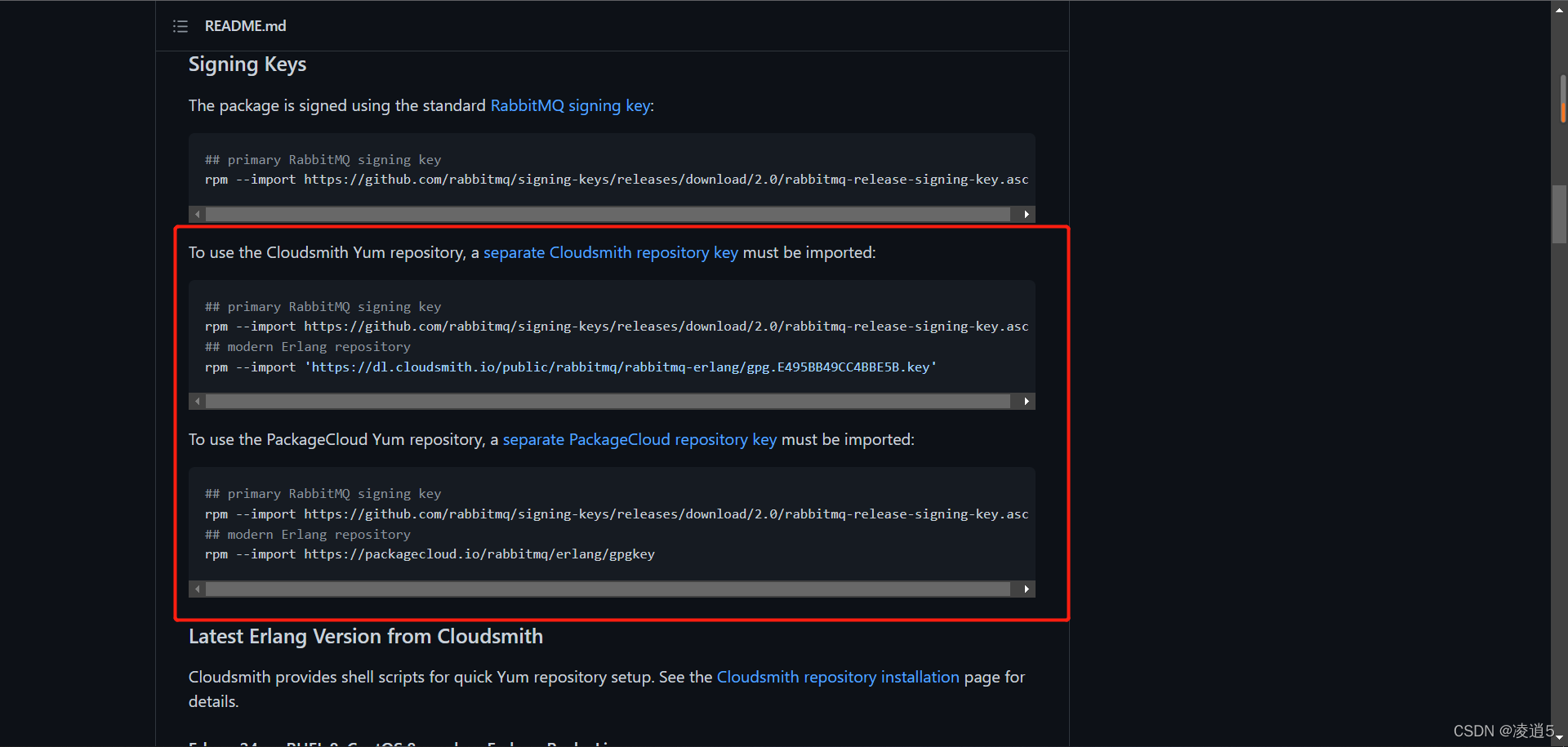Click the PackageCloud block's rpm --import github.com command
This screenshot has width=1568, height=747.
coord(617,514)
